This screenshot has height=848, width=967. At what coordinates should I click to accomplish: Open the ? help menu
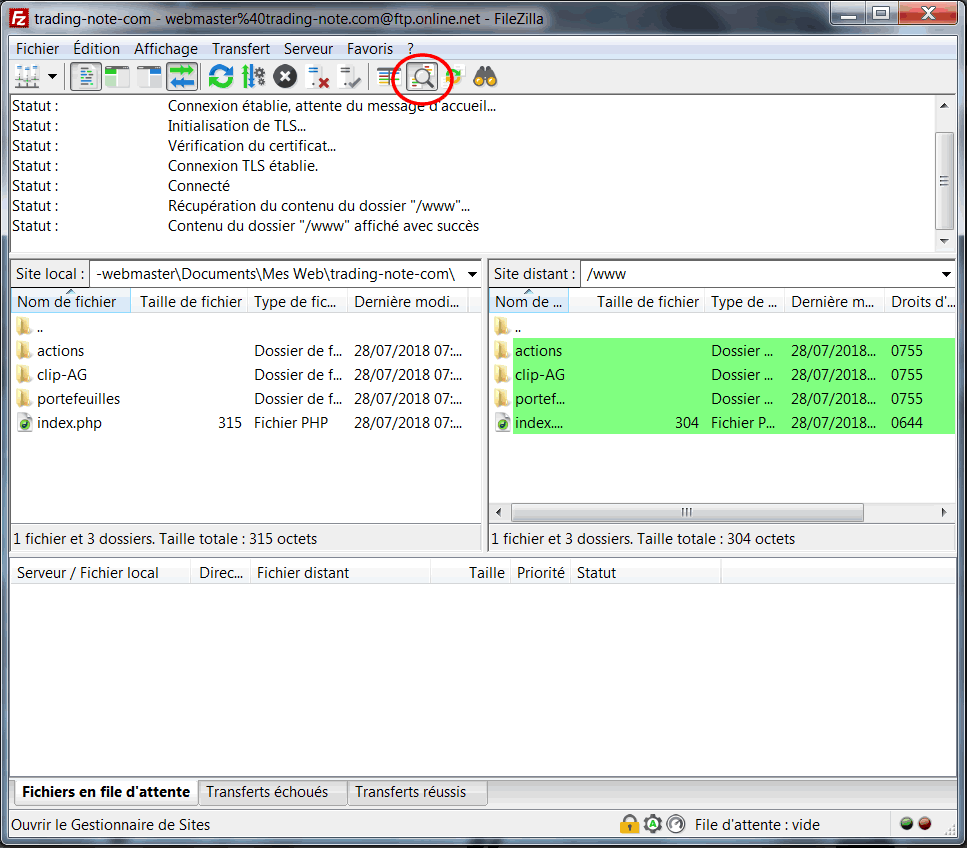tap(411, 49)
